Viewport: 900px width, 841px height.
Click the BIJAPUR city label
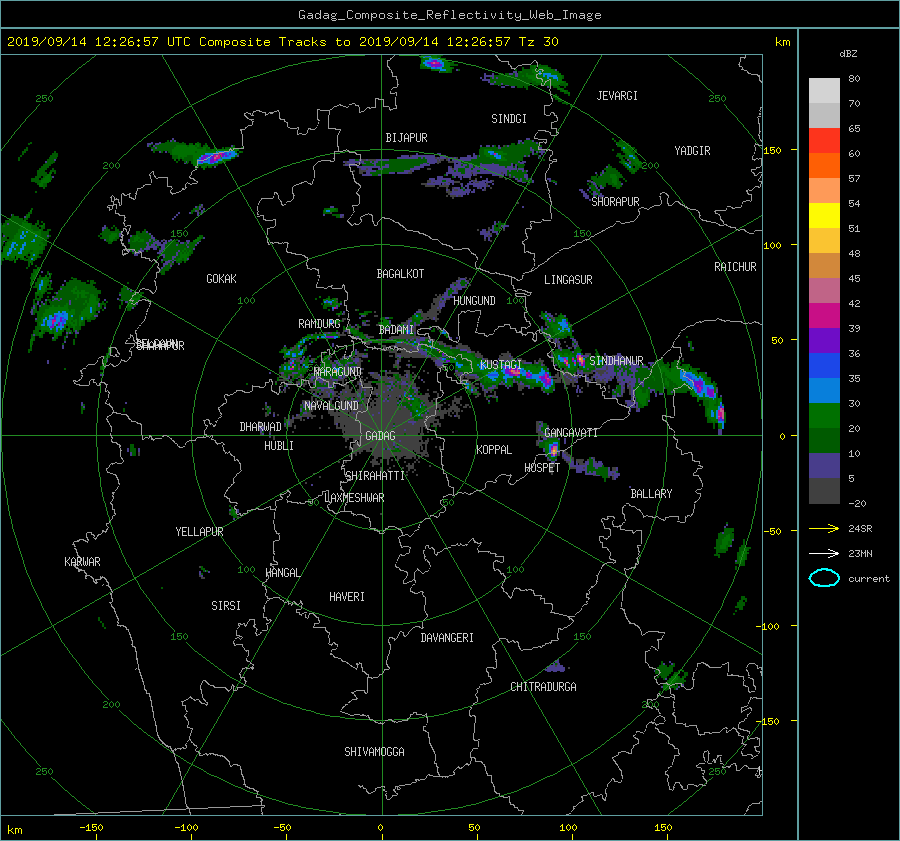tap(406, 138)
